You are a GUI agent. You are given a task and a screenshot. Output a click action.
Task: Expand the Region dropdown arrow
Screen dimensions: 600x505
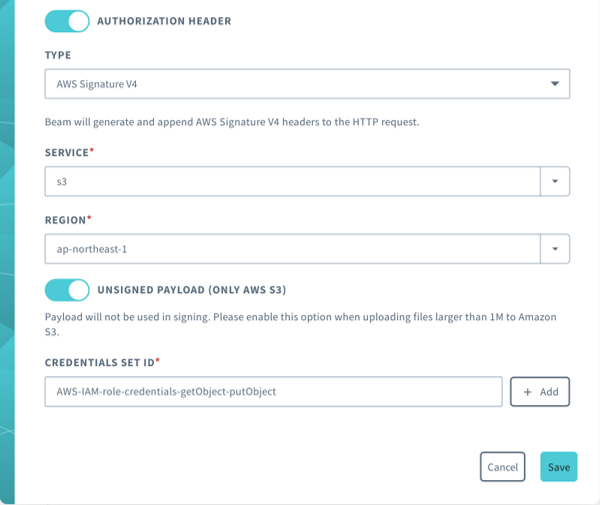(x=555, y=249)
